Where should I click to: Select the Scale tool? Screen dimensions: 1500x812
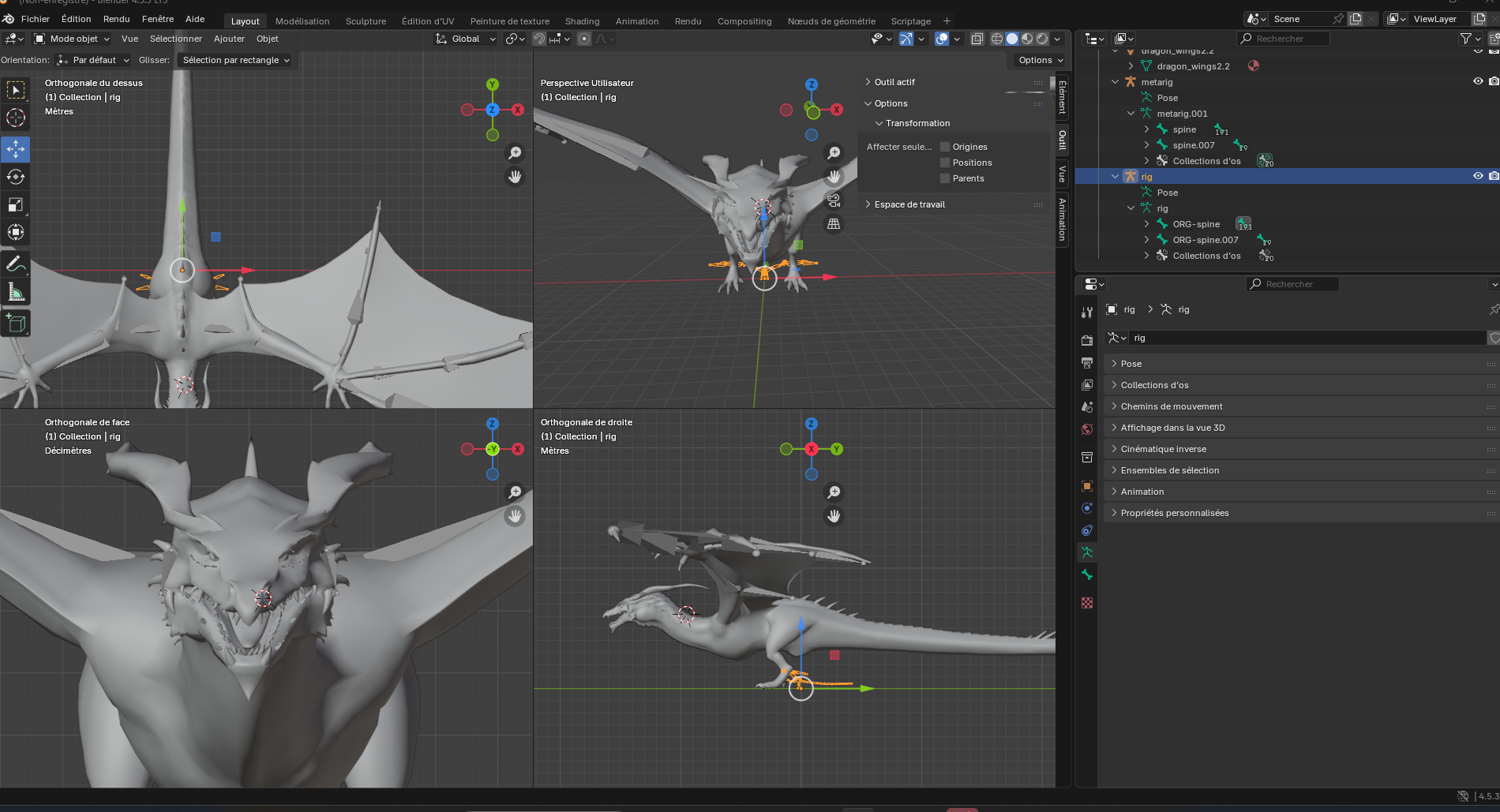16,204
